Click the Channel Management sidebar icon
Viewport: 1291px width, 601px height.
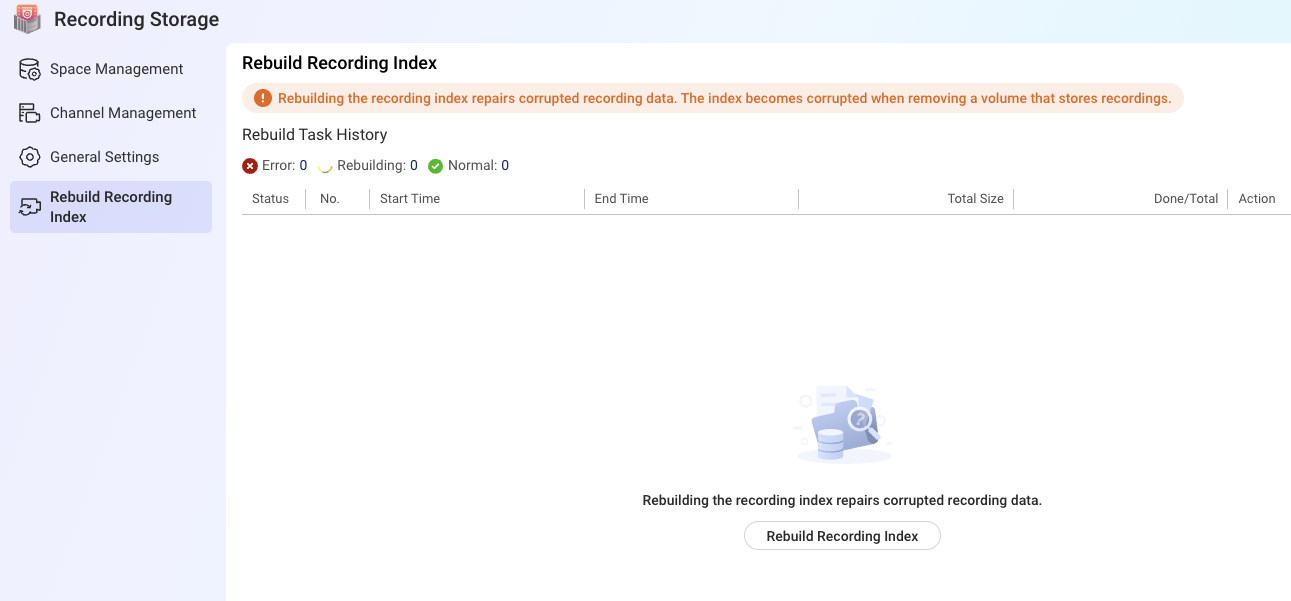pyautogui.click(x=30, y=114)
